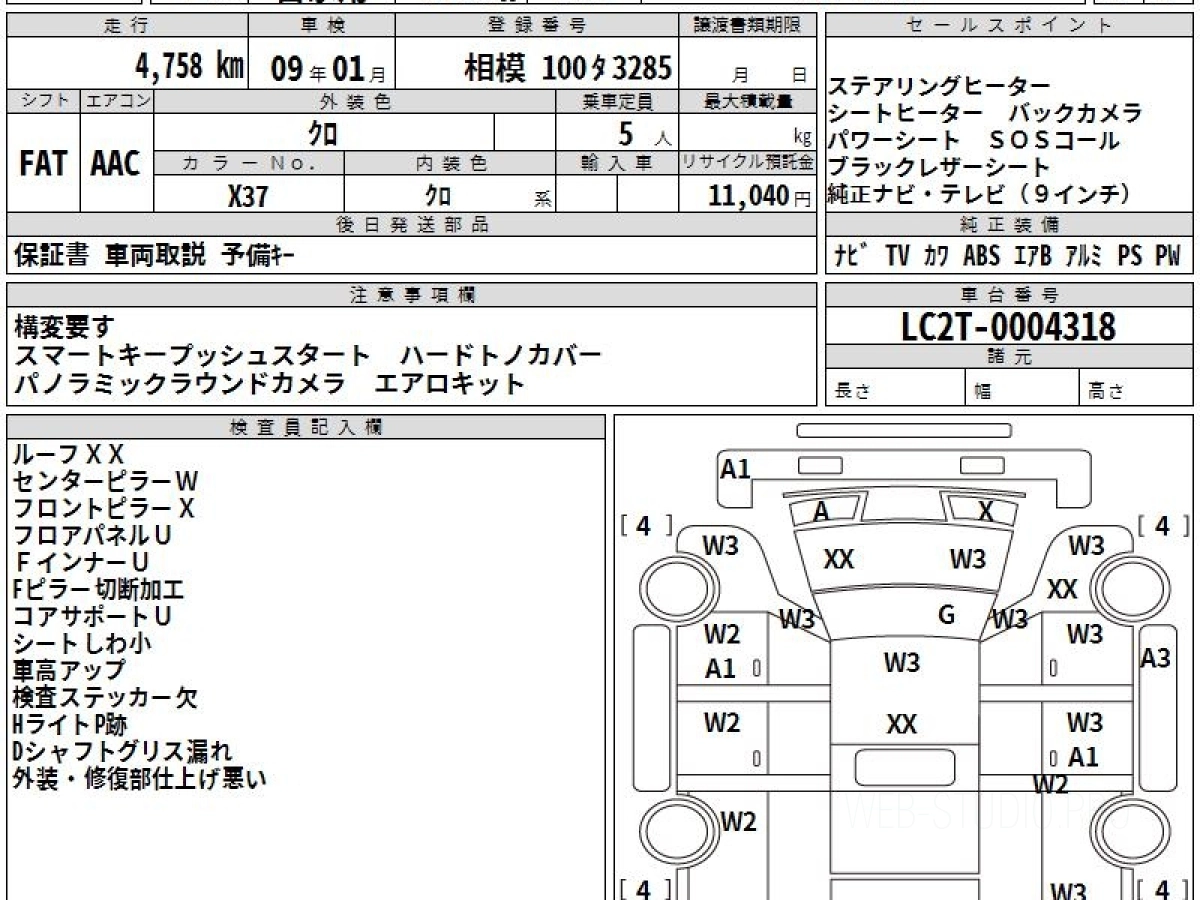This screenshot has height=900, width=1200.
Task: Click the G mark on the diagram
Action: (947, 615)
